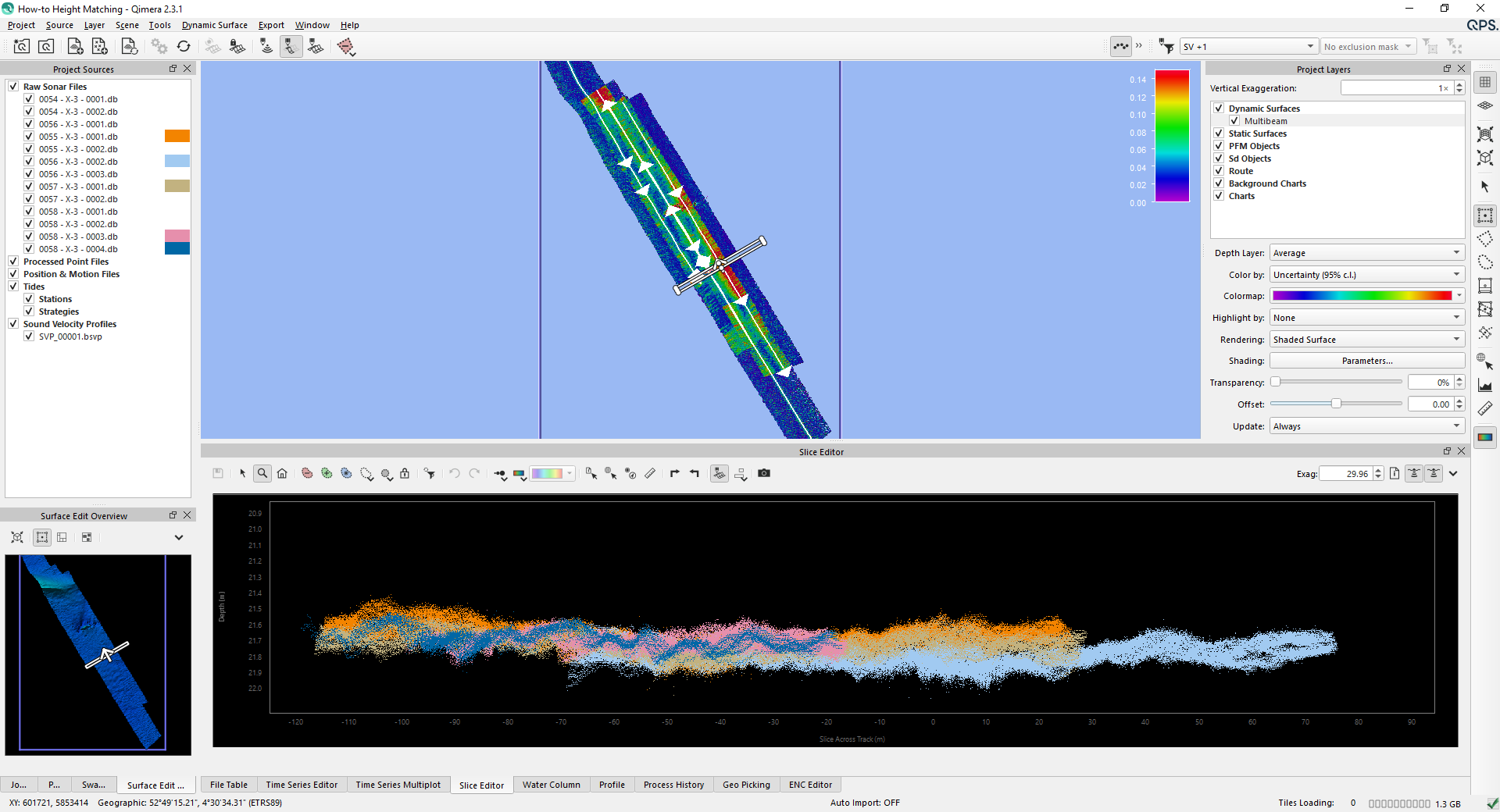Screen dimensions: 1500x812
Task: Open the Color by dropdown
Action: point(1366,275)
